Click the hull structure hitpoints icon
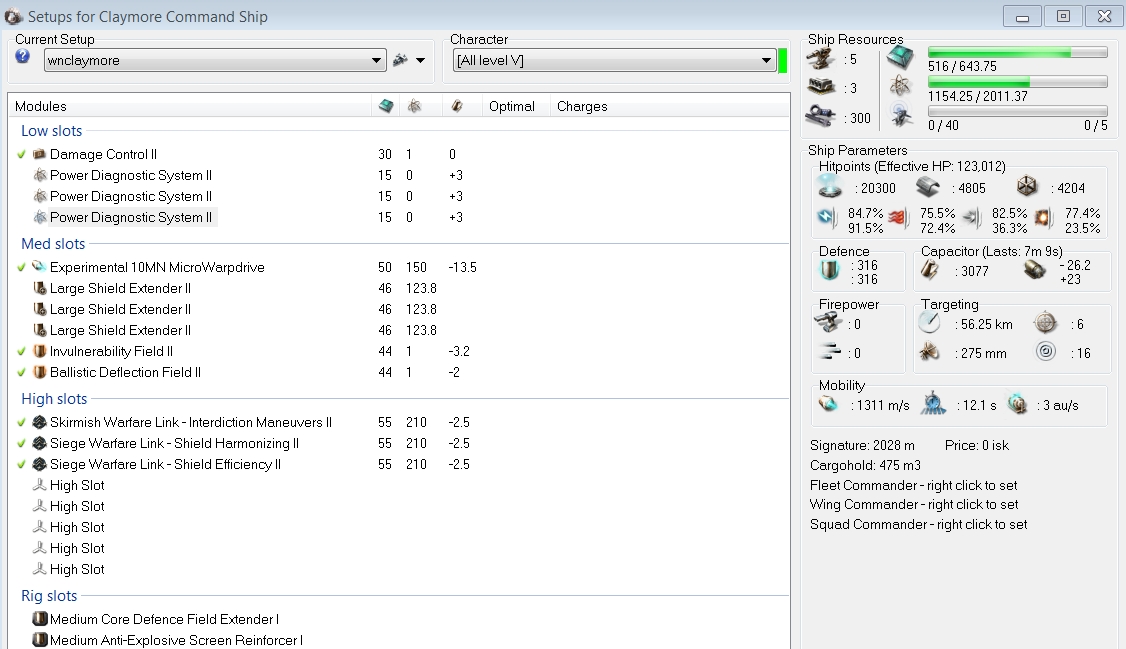This screenshot has width=1126, height=649. 1027,187
